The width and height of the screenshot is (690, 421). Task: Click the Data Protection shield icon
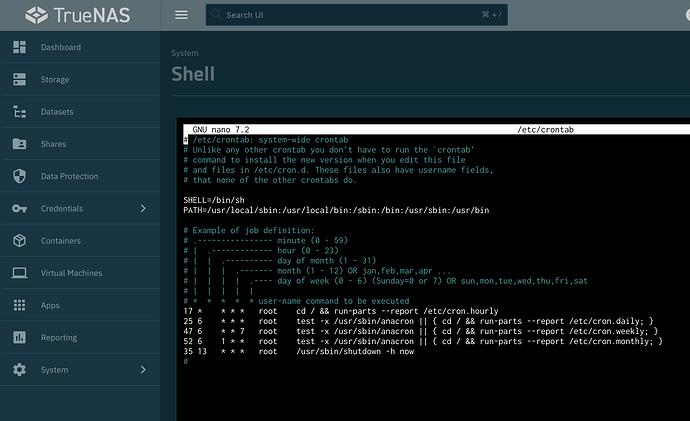[19, 176]
